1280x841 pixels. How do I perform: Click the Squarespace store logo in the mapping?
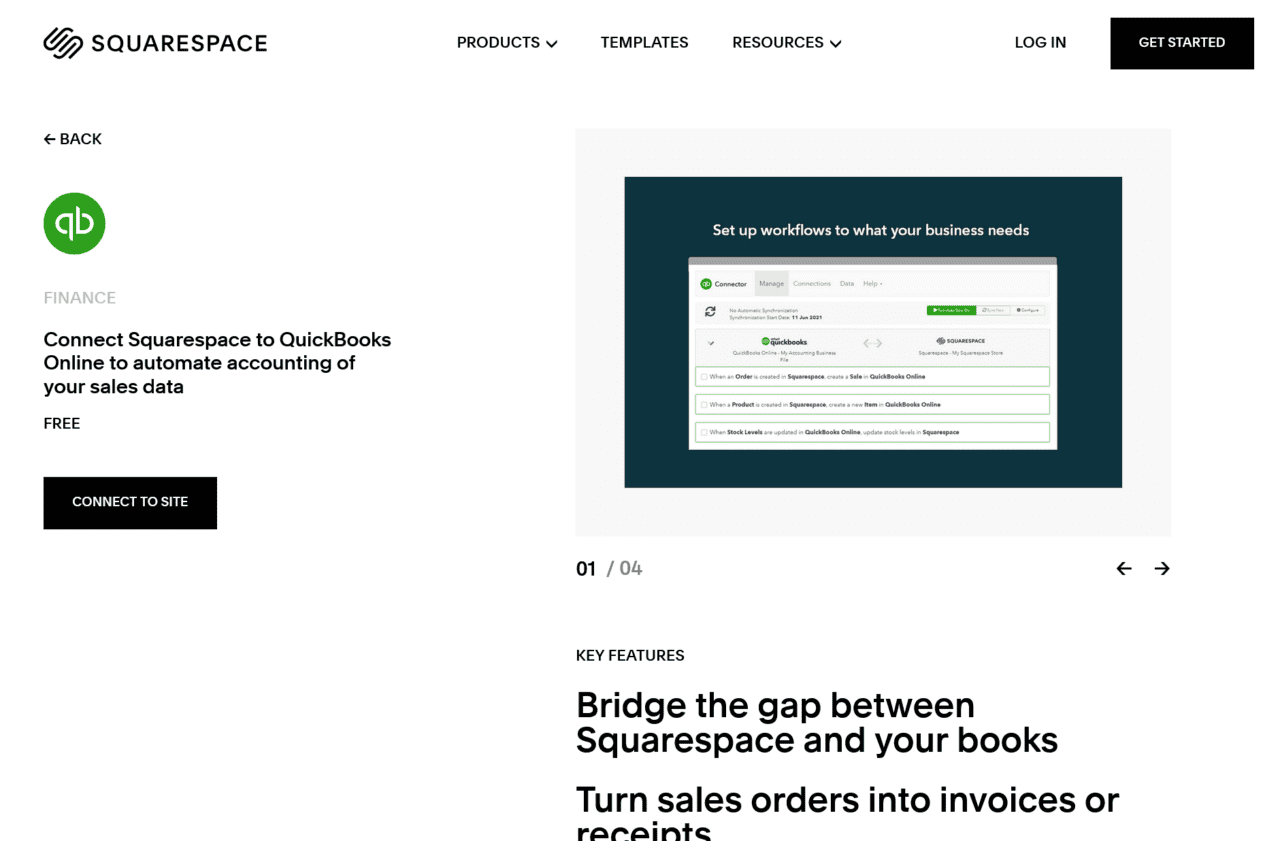[960, 340]
